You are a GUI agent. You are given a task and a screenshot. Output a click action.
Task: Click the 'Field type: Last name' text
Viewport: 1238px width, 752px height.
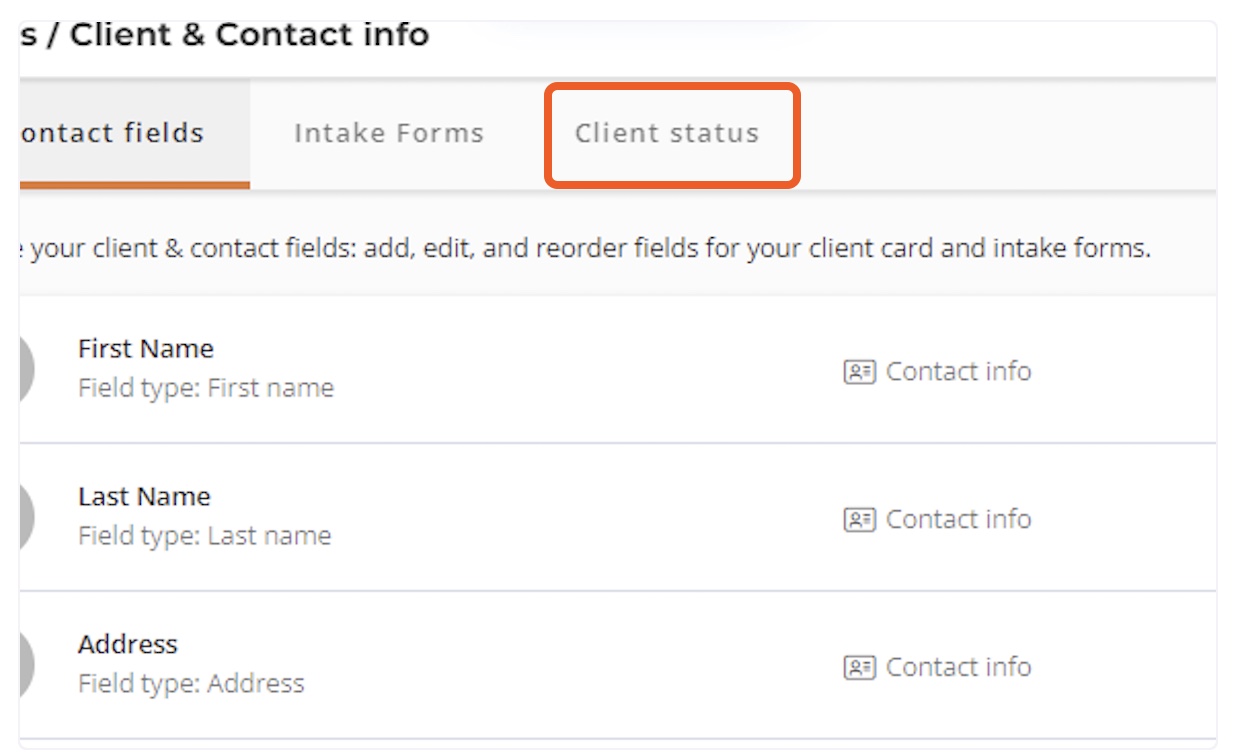click(204, 536)
